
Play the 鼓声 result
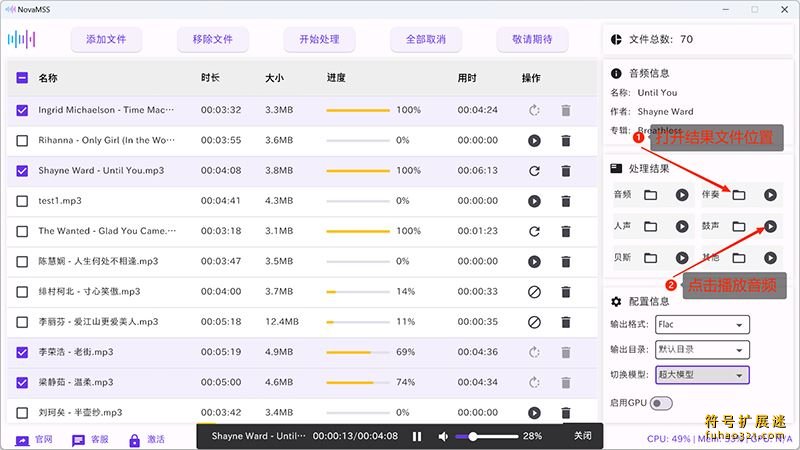coord(770,227)
